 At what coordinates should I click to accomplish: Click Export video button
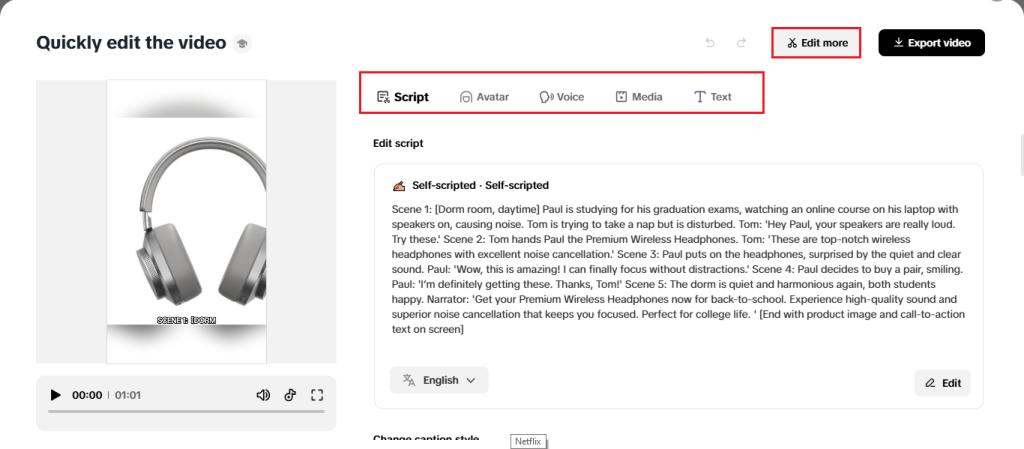pyautogui.click(x=931, y=43)
